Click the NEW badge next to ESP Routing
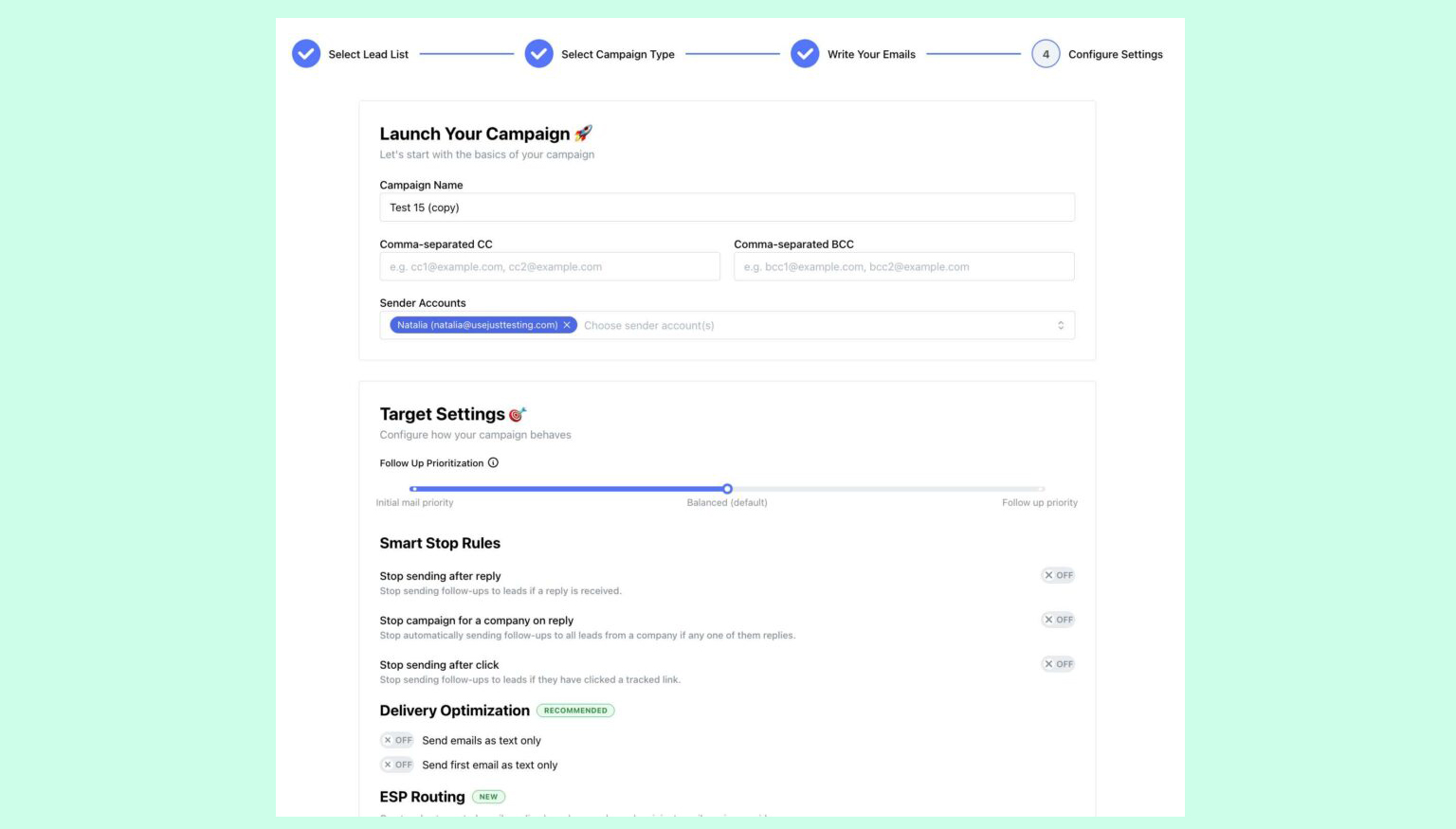Image resolution: width=1456 pixels, height=829 pixels. 489,797
